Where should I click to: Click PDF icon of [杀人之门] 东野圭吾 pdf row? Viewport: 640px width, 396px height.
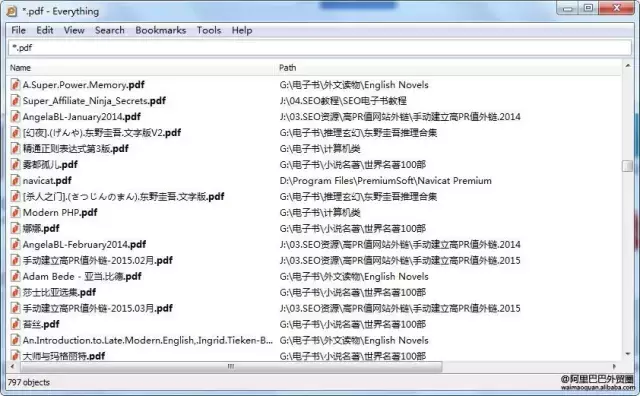pyautogui.click(x=15, y=196)
